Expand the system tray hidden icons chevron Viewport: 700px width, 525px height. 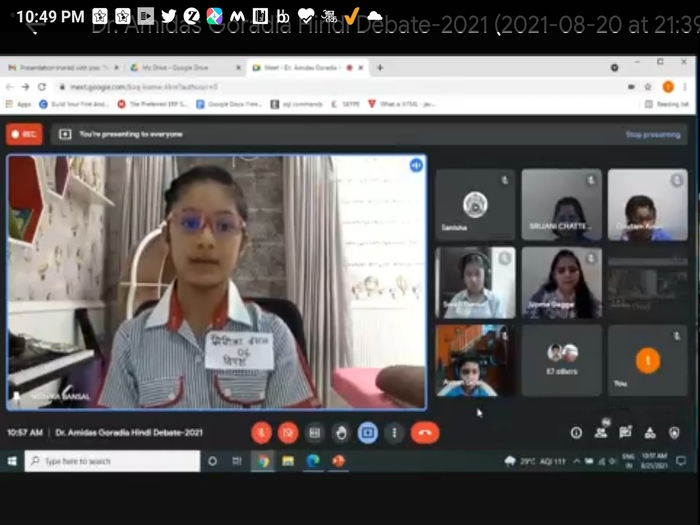pos(576,461)
